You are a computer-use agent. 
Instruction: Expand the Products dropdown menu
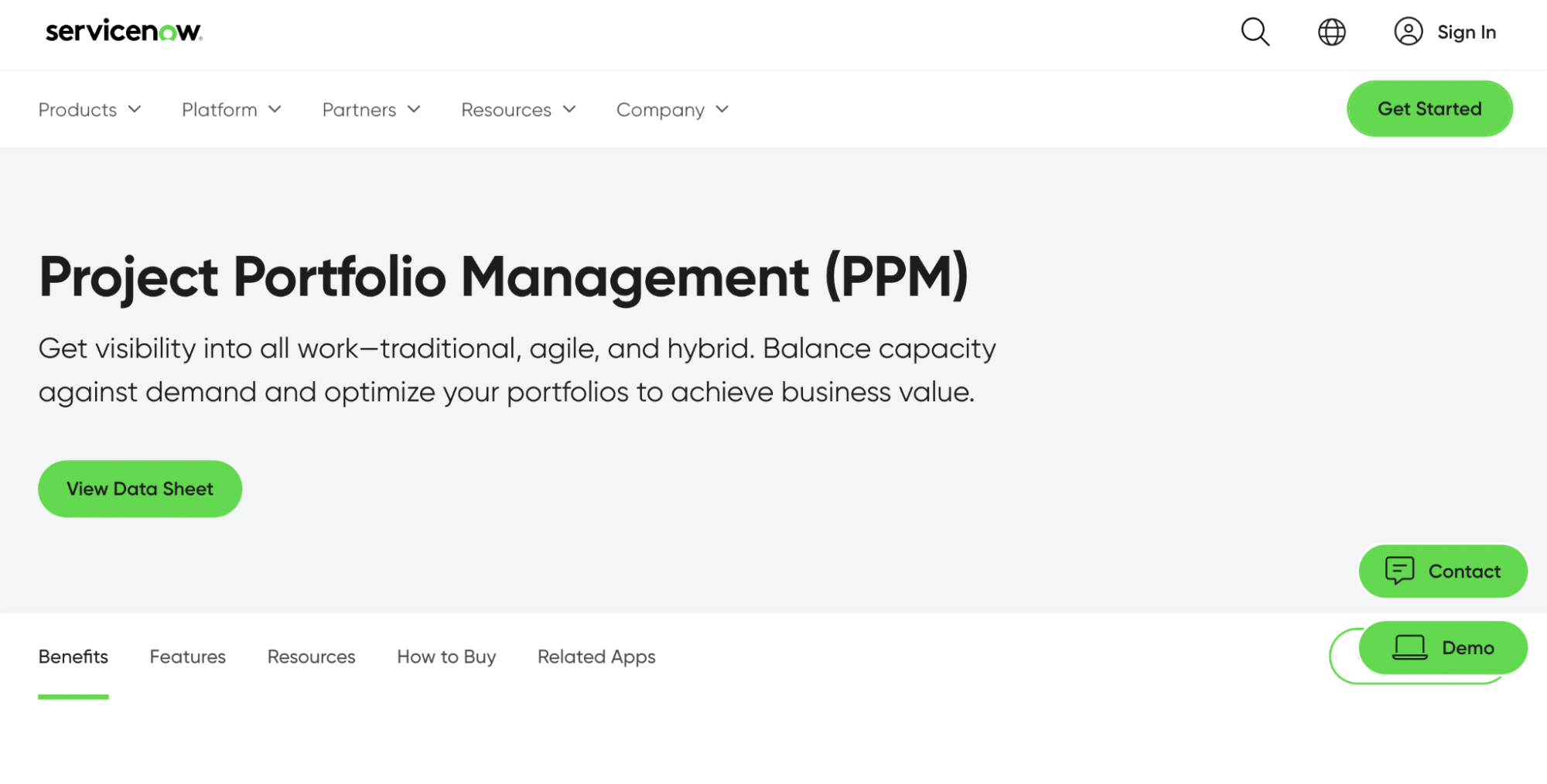90,110
